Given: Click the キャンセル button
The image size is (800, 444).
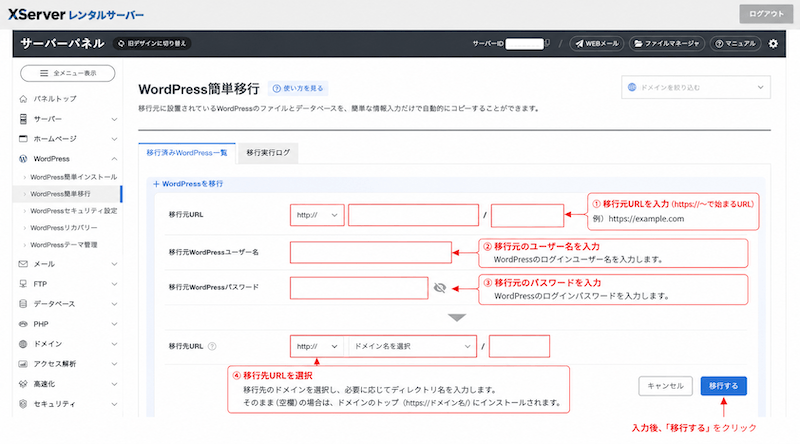Looking at the screenshot, I should click(x=665, y=386).
